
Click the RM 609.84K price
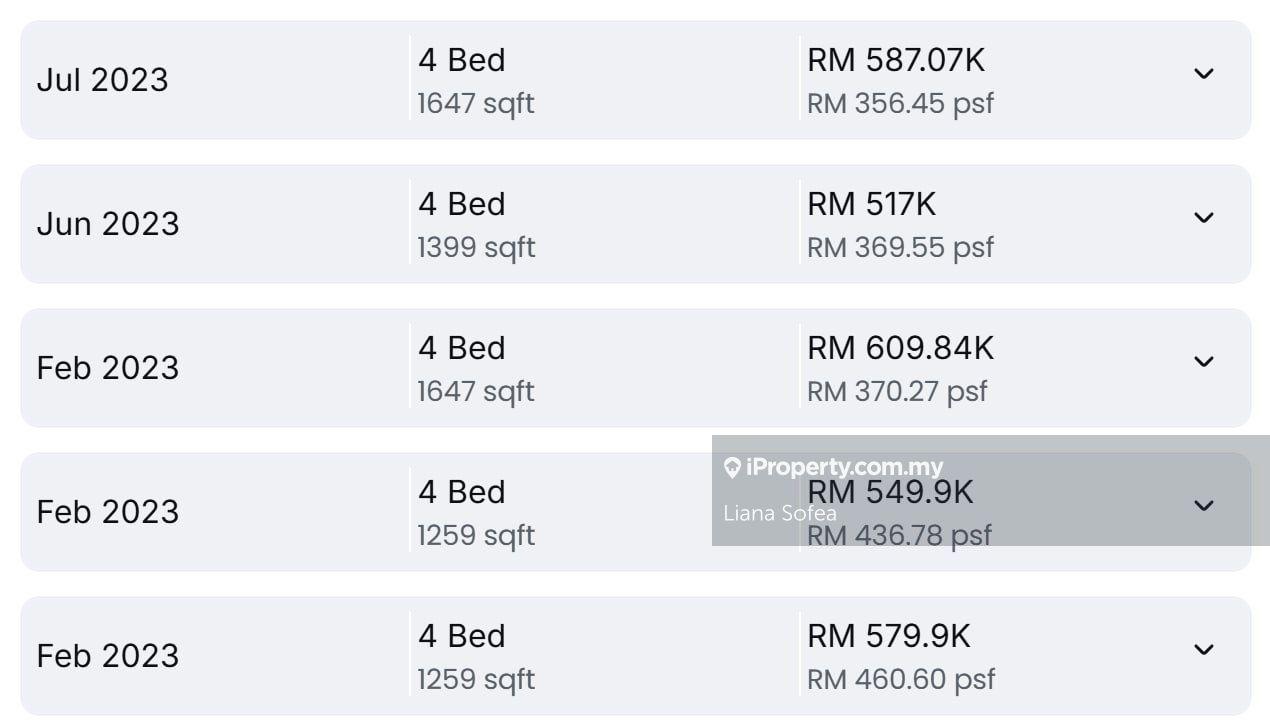click(x=900, y=348)
